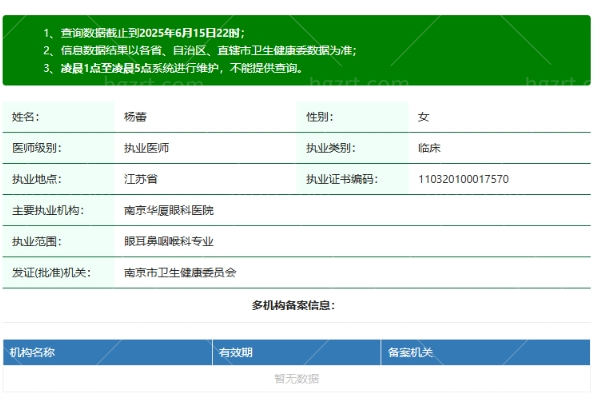The height and width of the screenshot is (400, 600).
Task: Click the 多机构备案信息 heading
Action: click(x=293, y=305)
